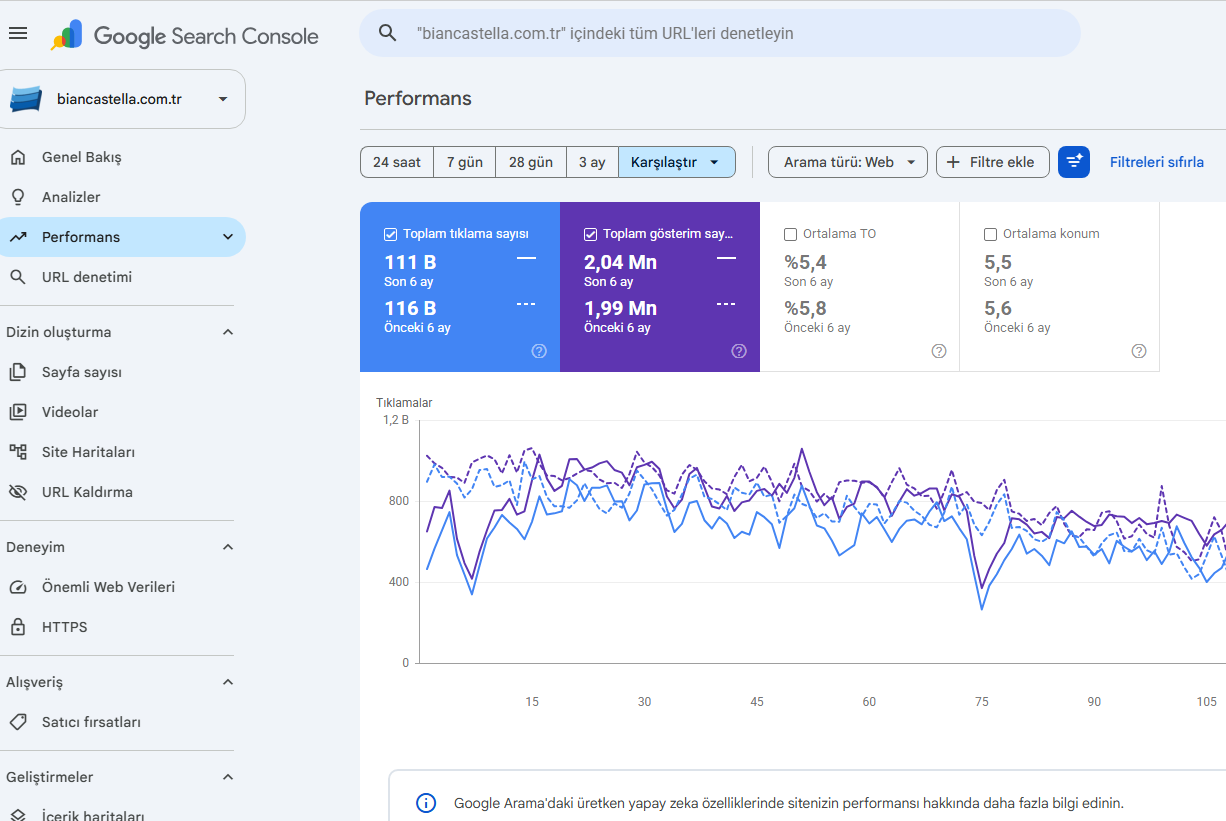Select the 24 saat date range
This screenshot has width=1226, height=821.
pos(397,162)
